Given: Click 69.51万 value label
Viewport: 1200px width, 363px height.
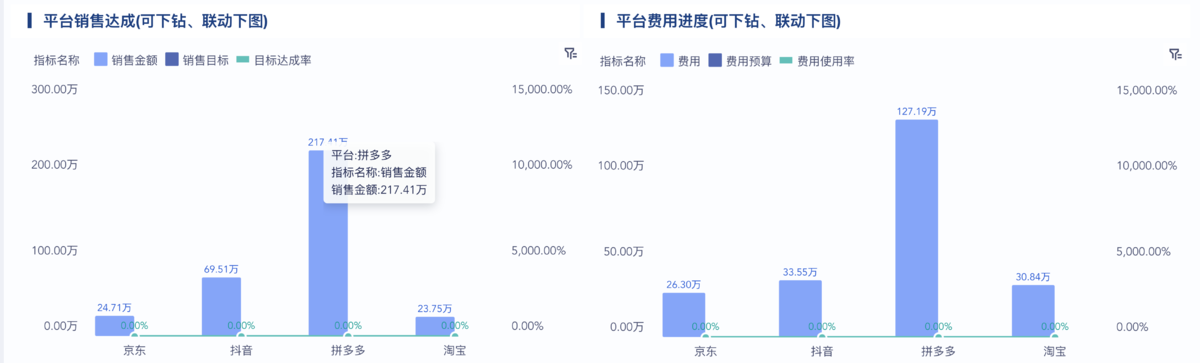Looking at the screenshot, I should point(221,268).
